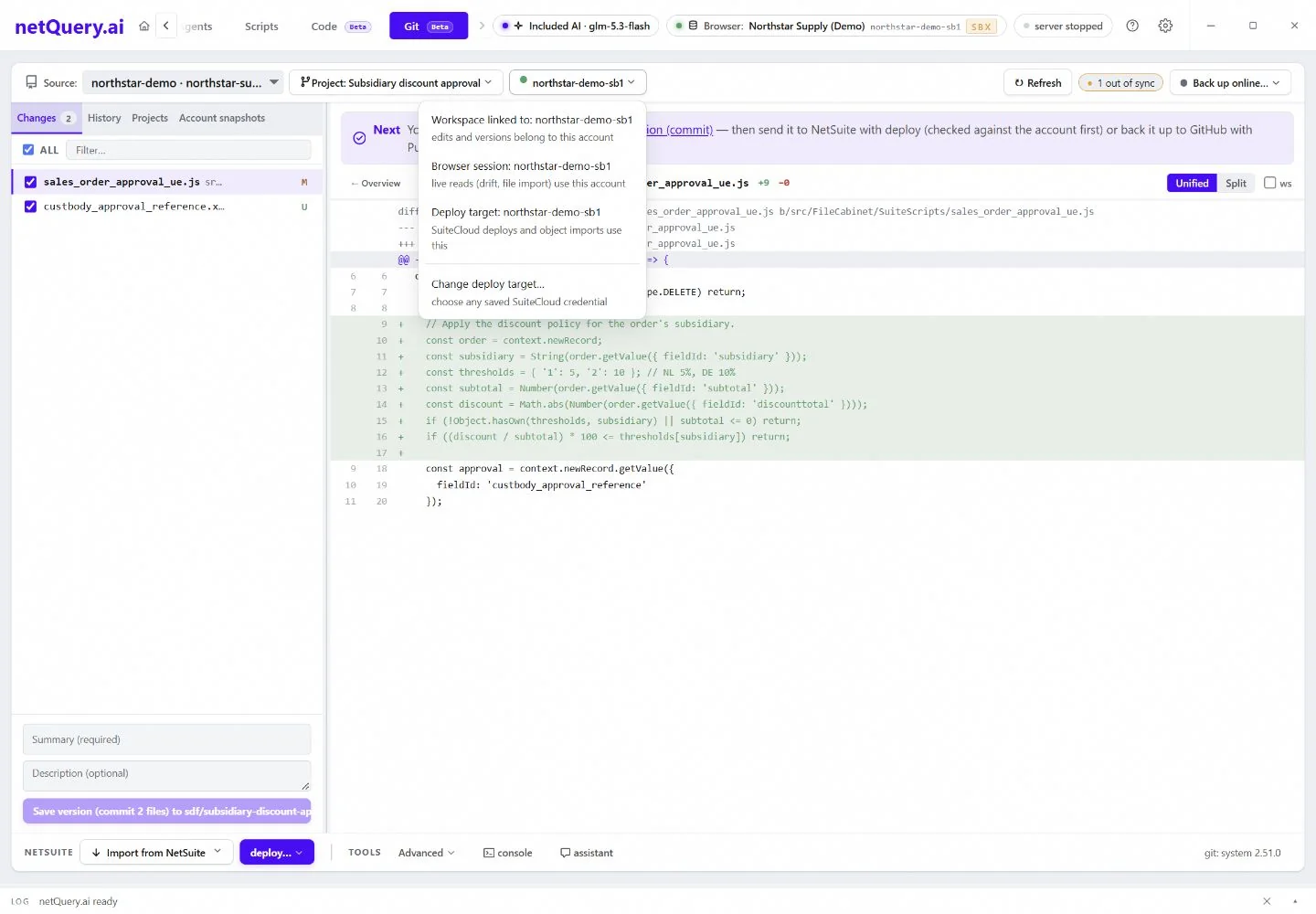Image resolution: width=1316 pixels, height=914 pixels.
Task: Open the help question mark icon
Action: [x=1132, y=26]
